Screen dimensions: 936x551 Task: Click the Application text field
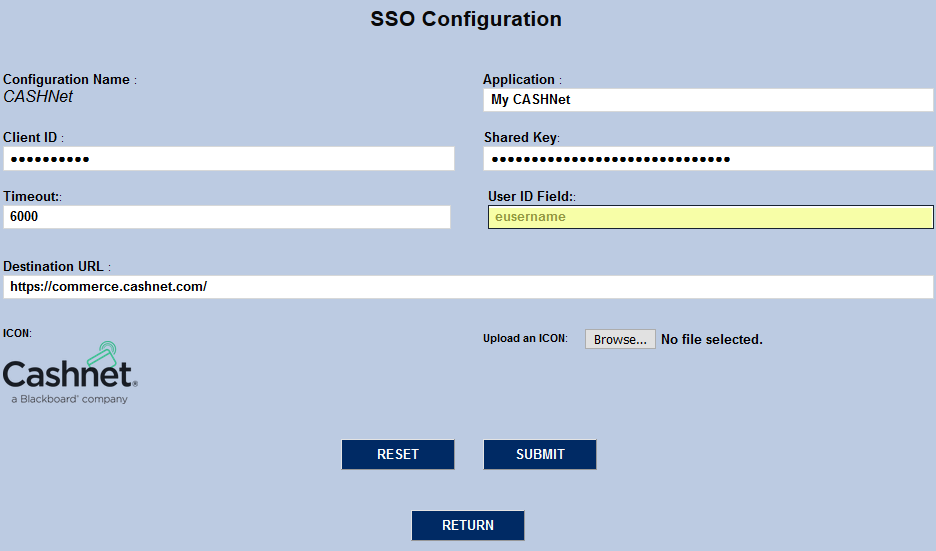708,100
